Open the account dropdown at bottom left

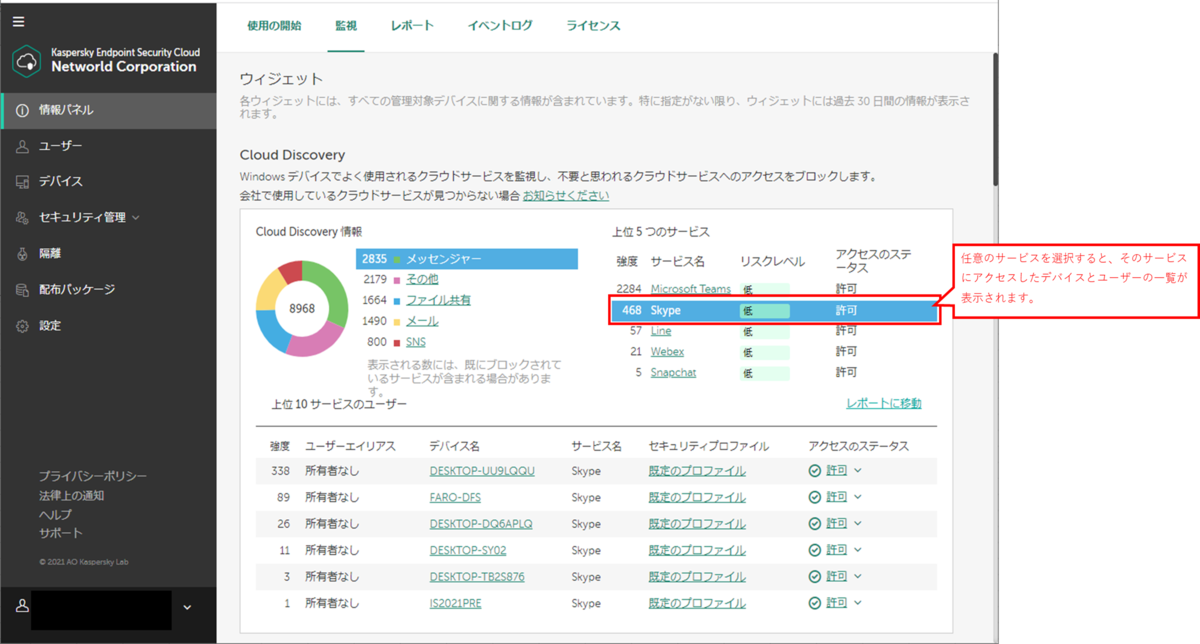[186, 609]
